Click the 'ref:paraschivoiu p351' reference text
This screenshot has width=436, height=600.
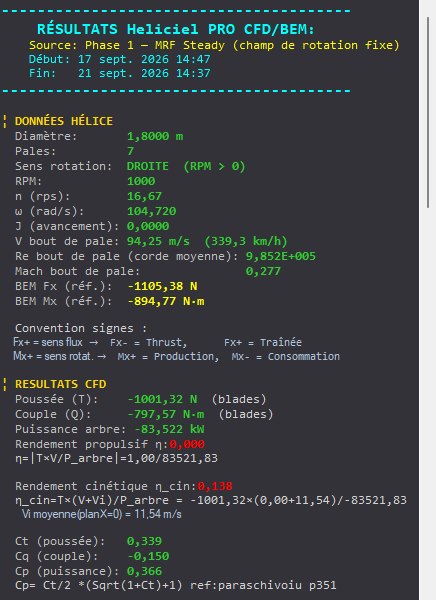(x=263, y=585)
